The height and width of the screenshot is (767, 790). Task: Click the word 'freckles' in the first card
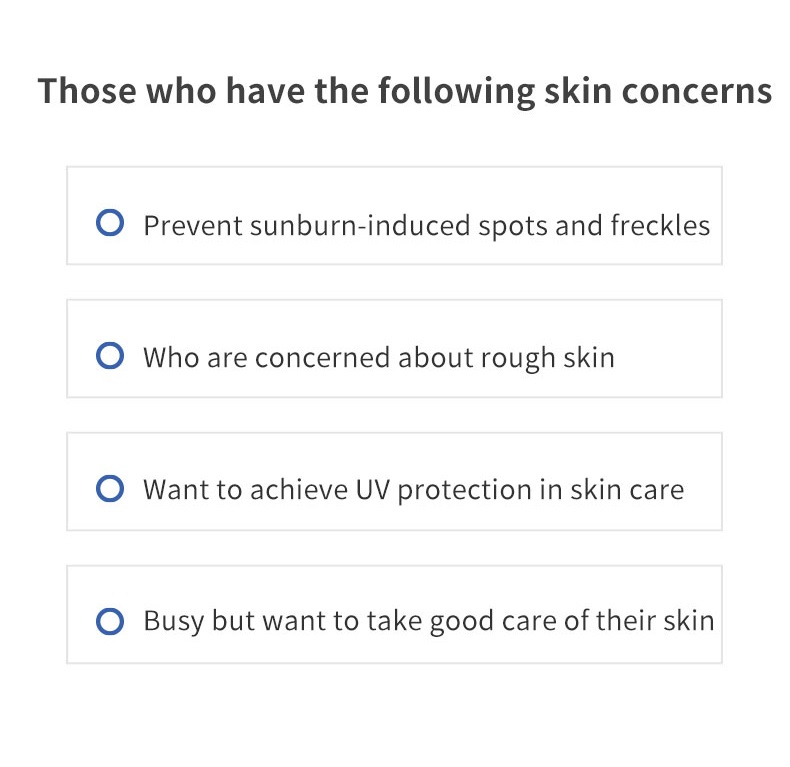tap(661, 225)
